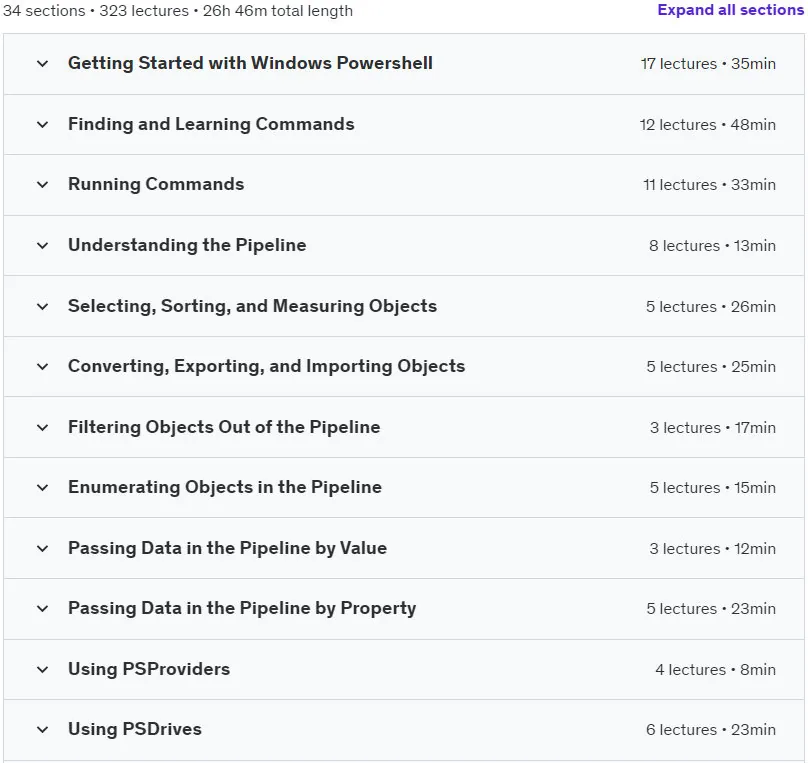Select the Finding and Learning Commands title

[211, 124]
